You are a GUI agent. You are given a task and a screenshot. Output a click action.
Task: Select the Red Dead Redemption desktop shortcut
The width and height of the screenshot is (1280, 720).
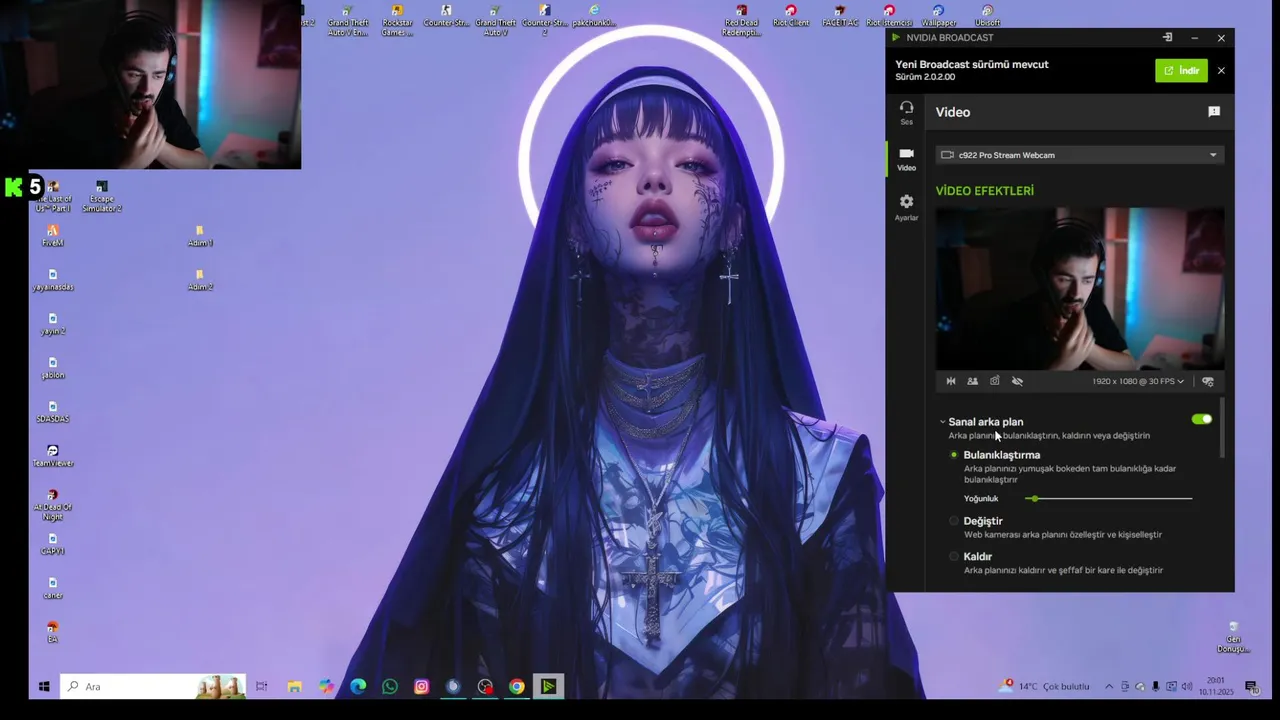(x=741, y=21)
